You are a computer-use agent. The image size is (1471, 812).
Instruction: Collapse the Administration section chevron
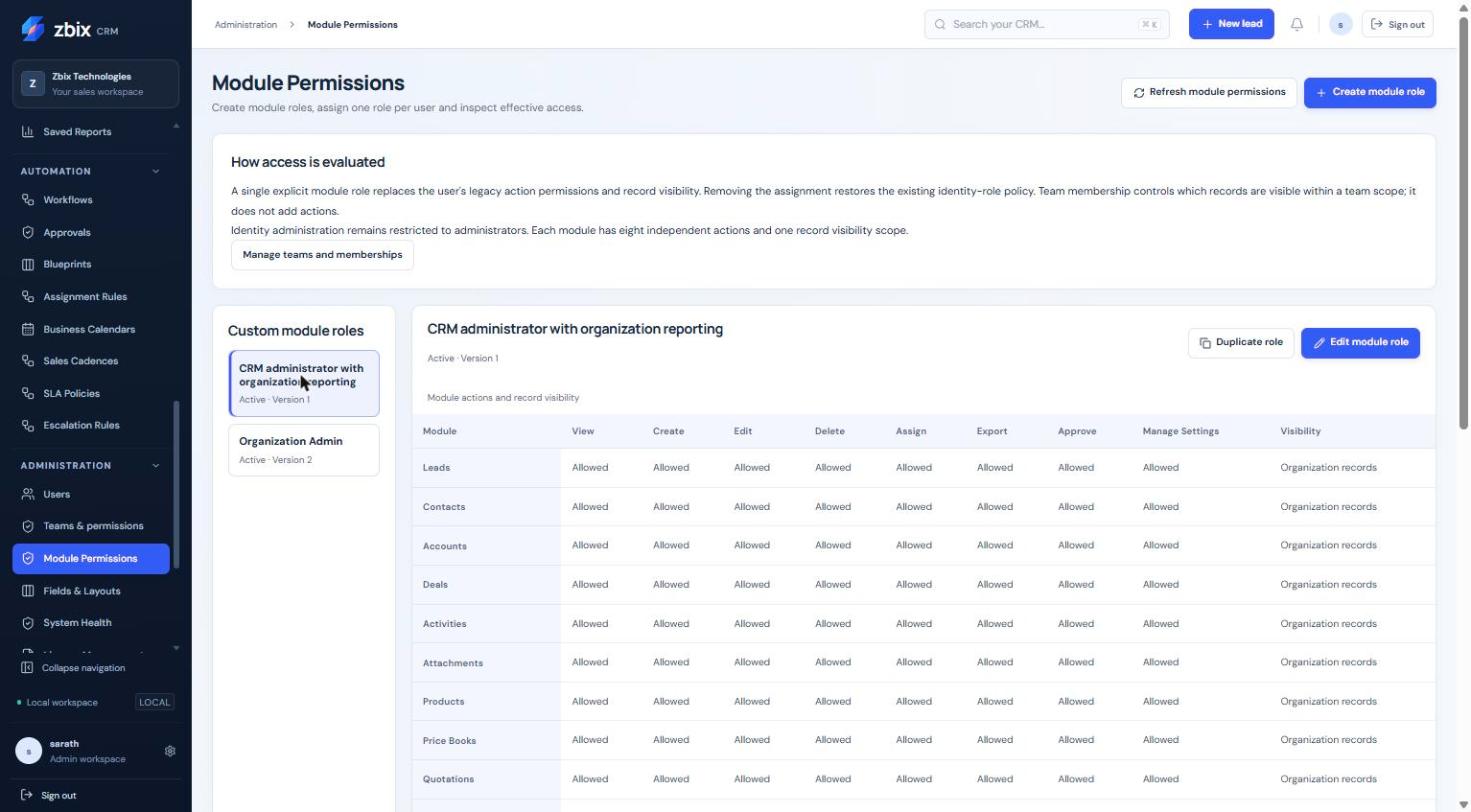coord(155,465)
